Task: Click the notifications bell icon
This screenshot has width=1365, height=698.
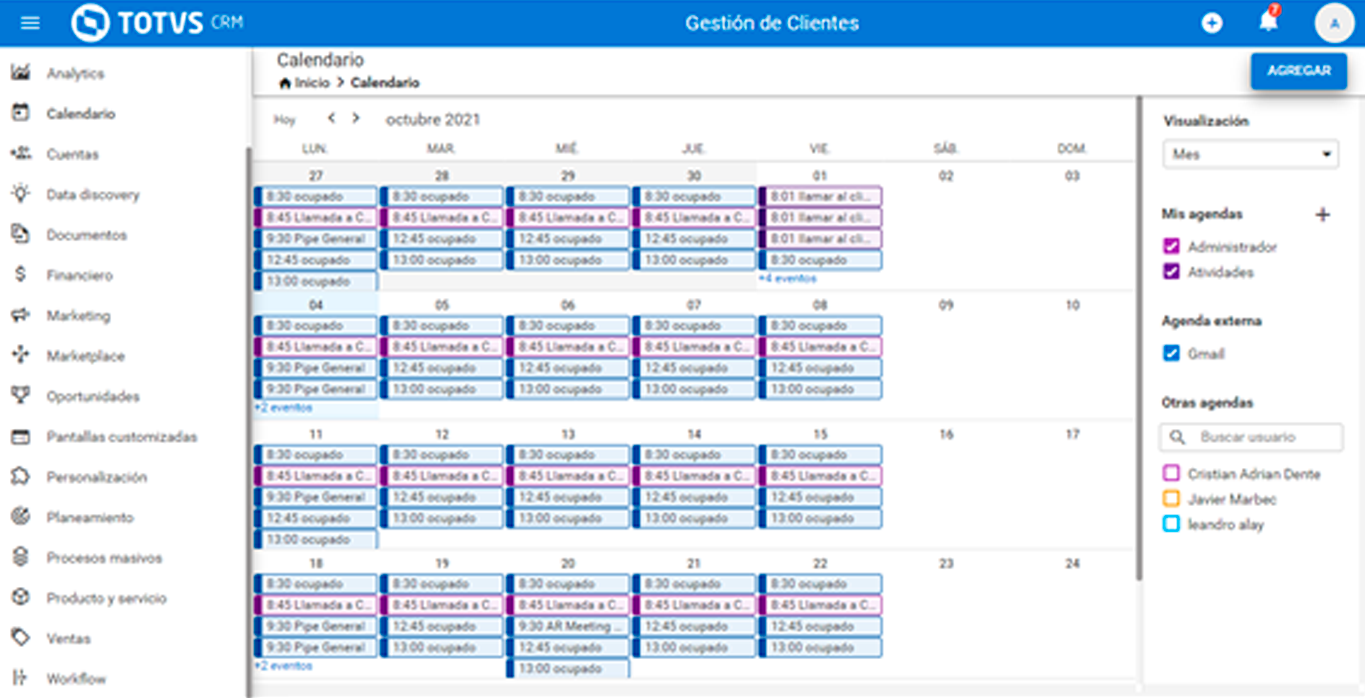Action: point(1268,22)
